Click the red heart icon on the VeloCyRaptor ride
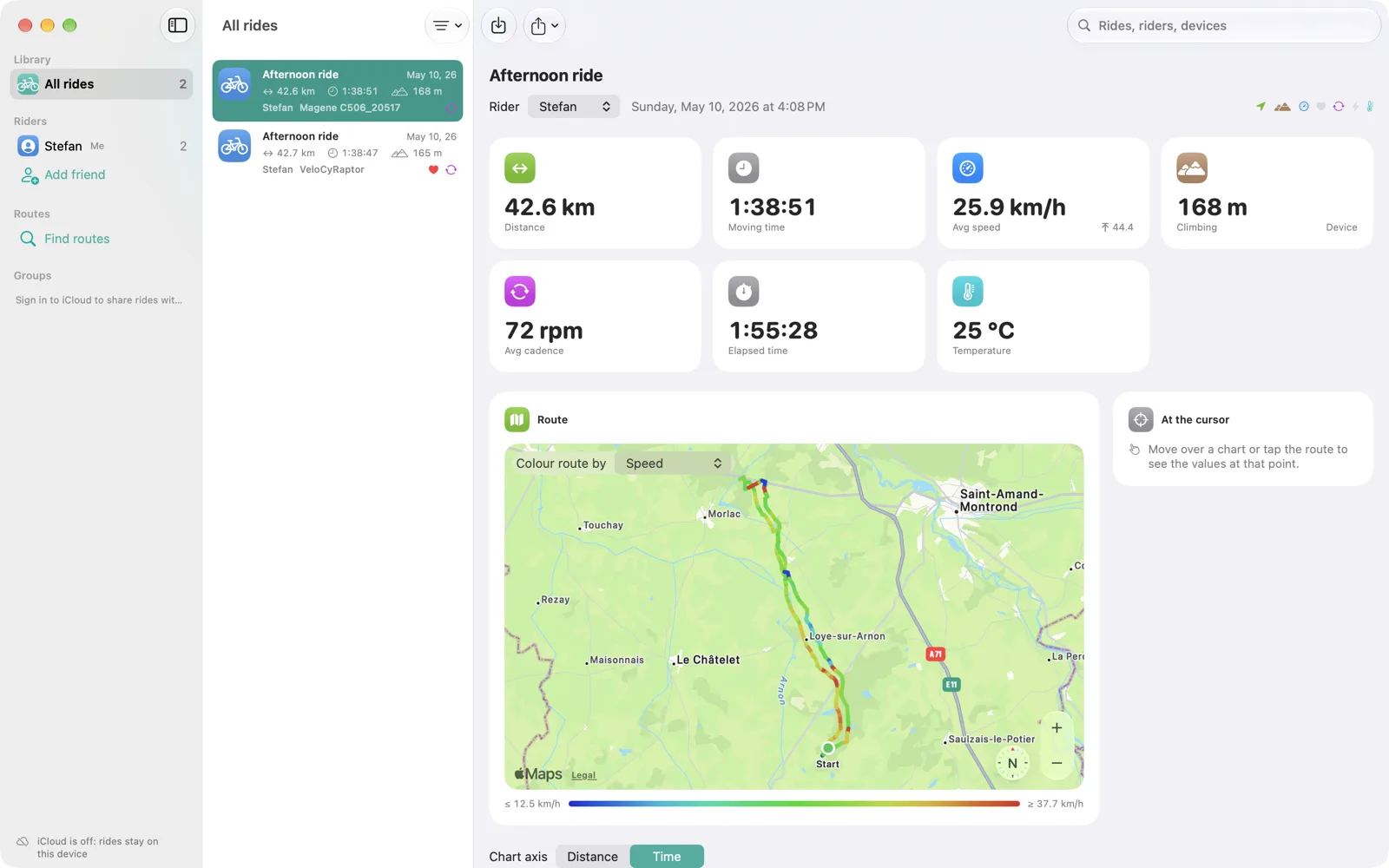The width and height of the screenshot is (1389, 868). pyautogui.click(x=433, y=170)
